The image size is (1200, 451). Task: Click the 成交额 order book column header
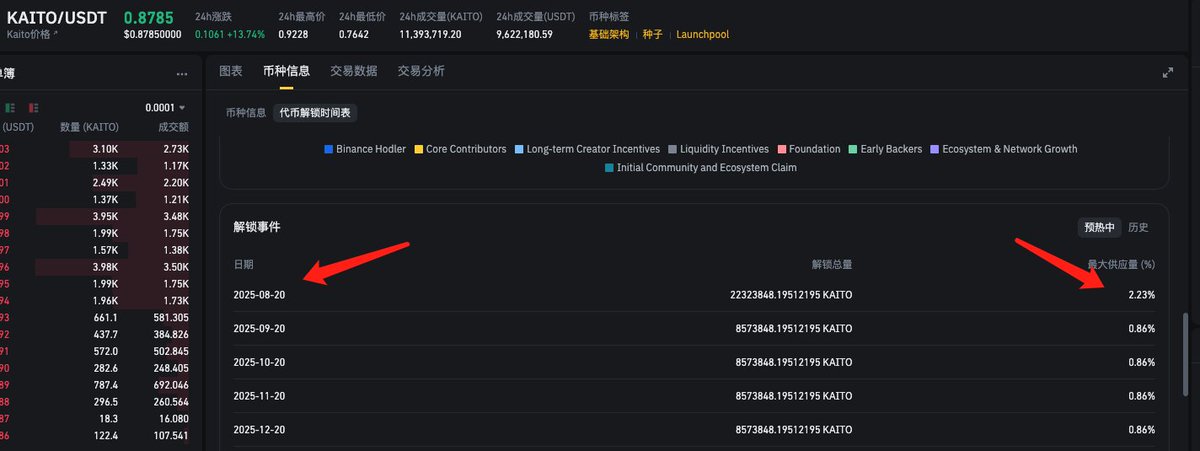[x=173, y=127]
